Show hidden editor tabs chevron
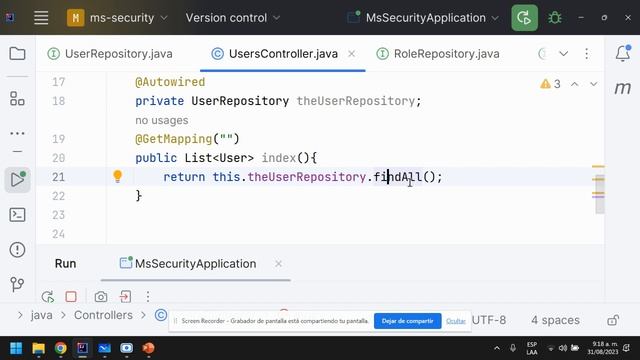640x360 pixels. point(563,54)
